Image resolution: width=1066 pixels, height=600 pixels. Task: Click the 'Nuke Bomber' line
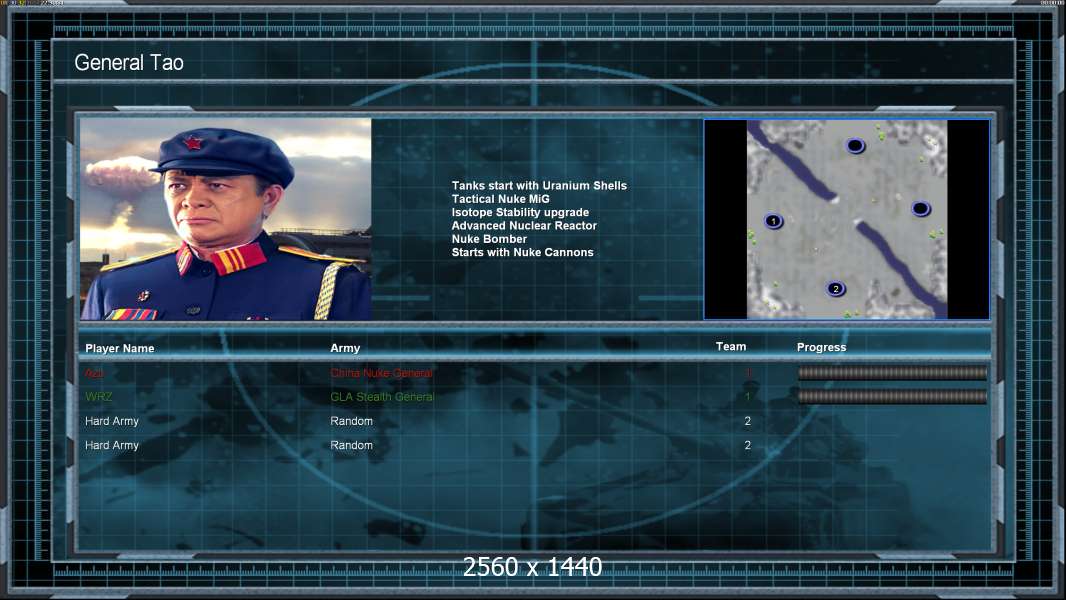coord(489,239)
